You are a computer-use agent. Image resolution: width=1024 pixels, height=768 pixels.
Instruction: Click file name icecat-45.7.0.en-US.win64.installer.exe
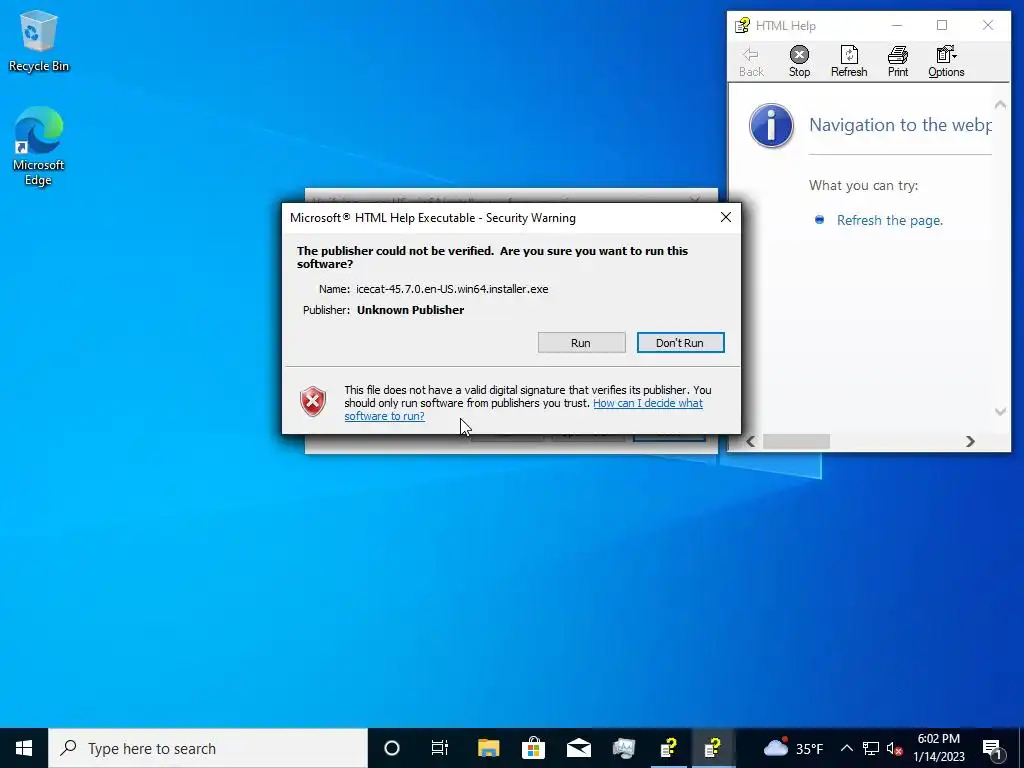point(452,289)
